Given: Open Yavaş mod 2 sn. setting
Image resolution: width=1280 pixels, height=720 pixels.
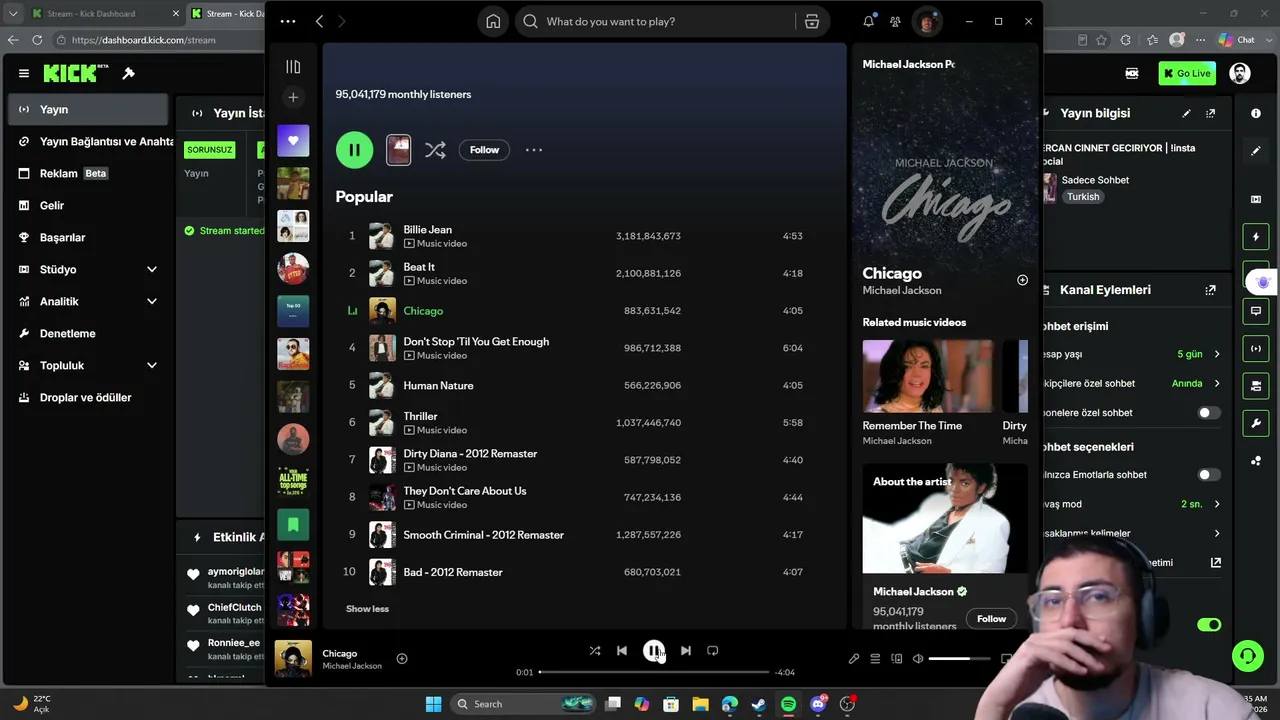Looking at the screenshot, I should (x=1132, y=504).
